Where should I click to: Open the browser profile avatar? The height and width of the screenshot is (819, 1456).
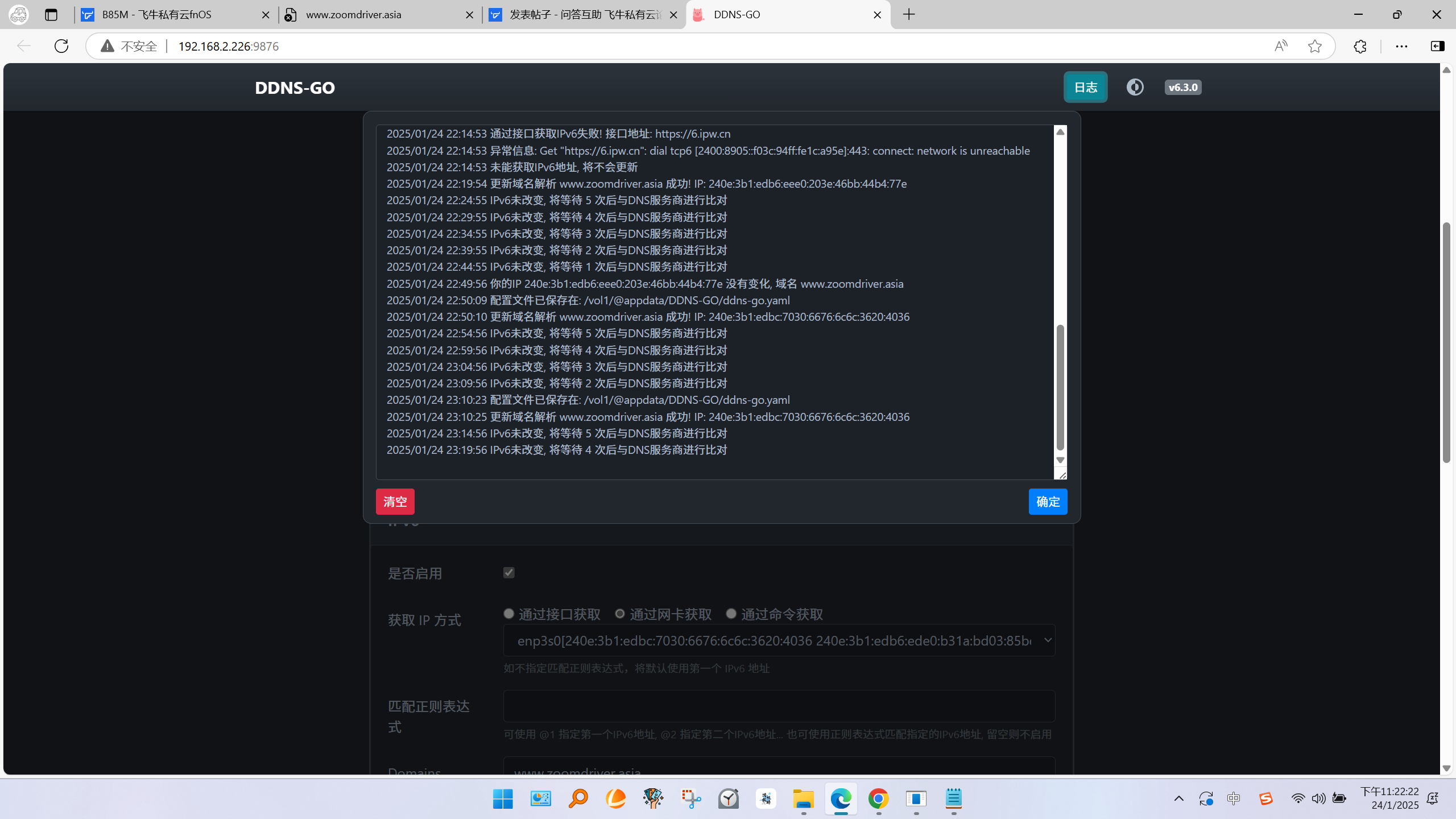click(19, 15)
